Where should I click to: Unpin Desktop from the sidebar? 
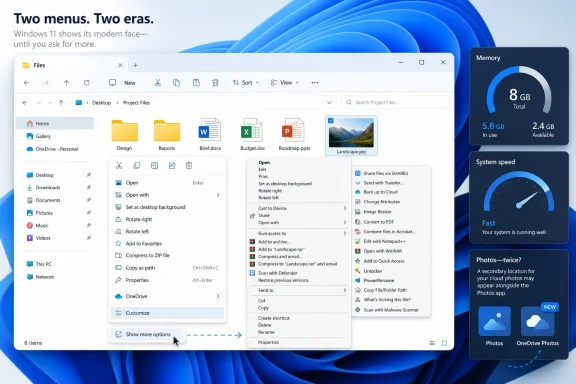tap(89, 175)
